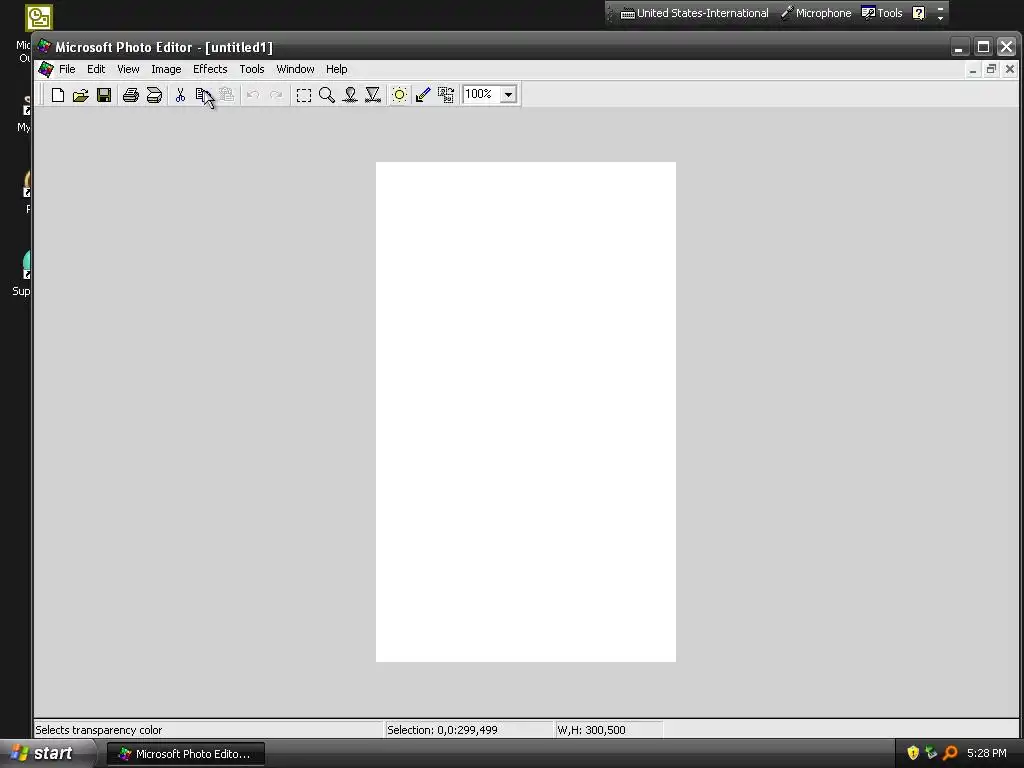Activate the dashed rectangle Select tool
Viewport: 1024px width, 768px height.
[x=304, y=95]
